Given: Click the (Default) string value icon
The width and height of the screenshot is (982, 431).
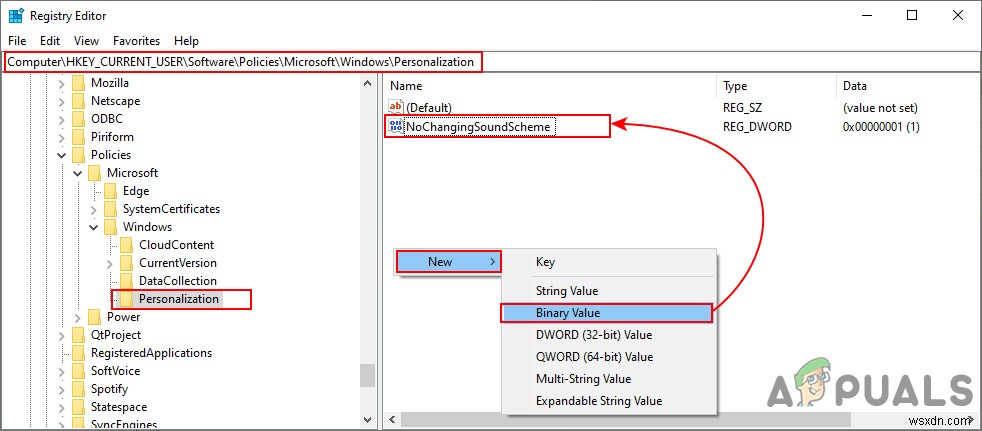Looking at the screenshot, I should click(396, 107).
